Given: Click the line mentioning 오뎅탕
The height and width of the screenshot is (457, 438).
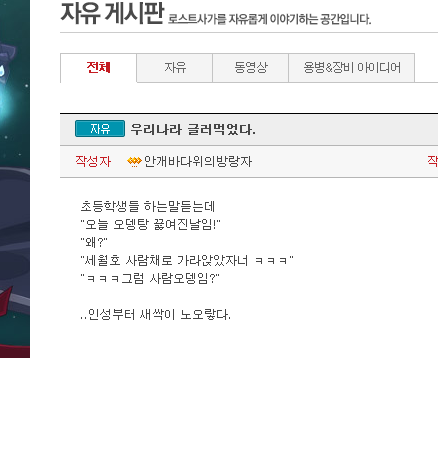Looking at the screenshot, I should (x=150, y=224).
